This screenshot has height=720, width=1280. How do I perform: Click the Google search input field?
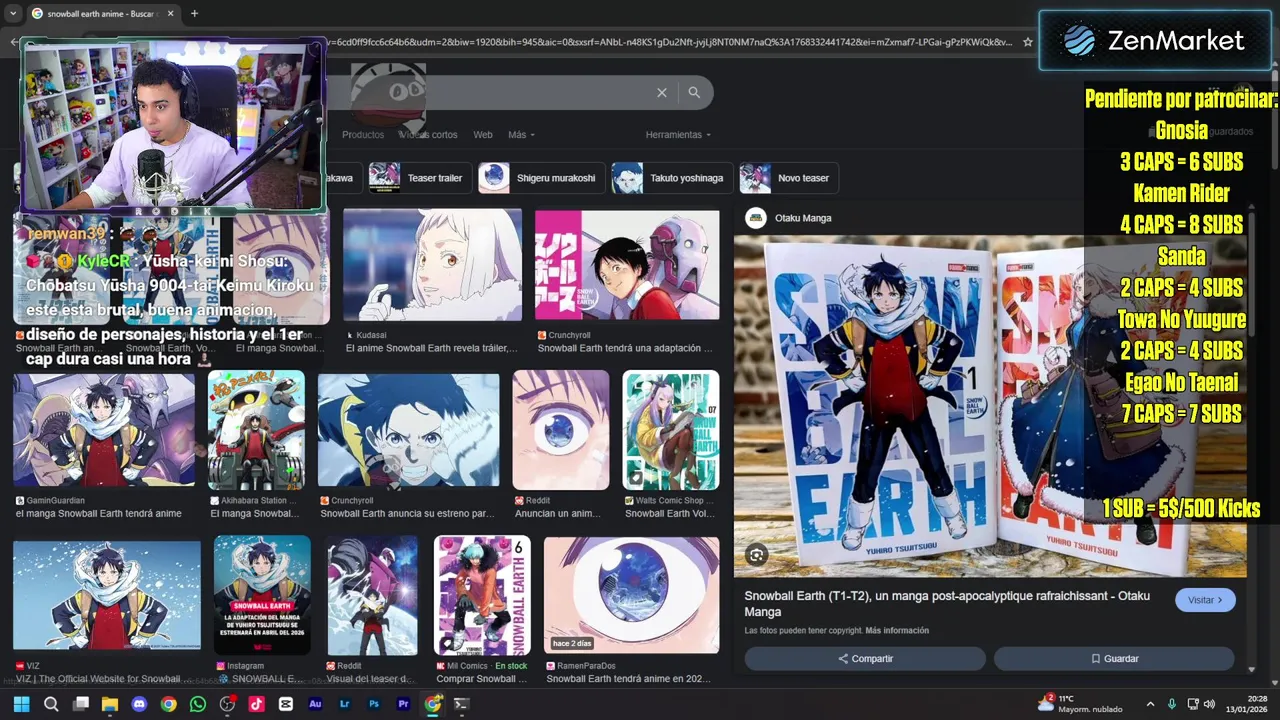coord(490,92)
